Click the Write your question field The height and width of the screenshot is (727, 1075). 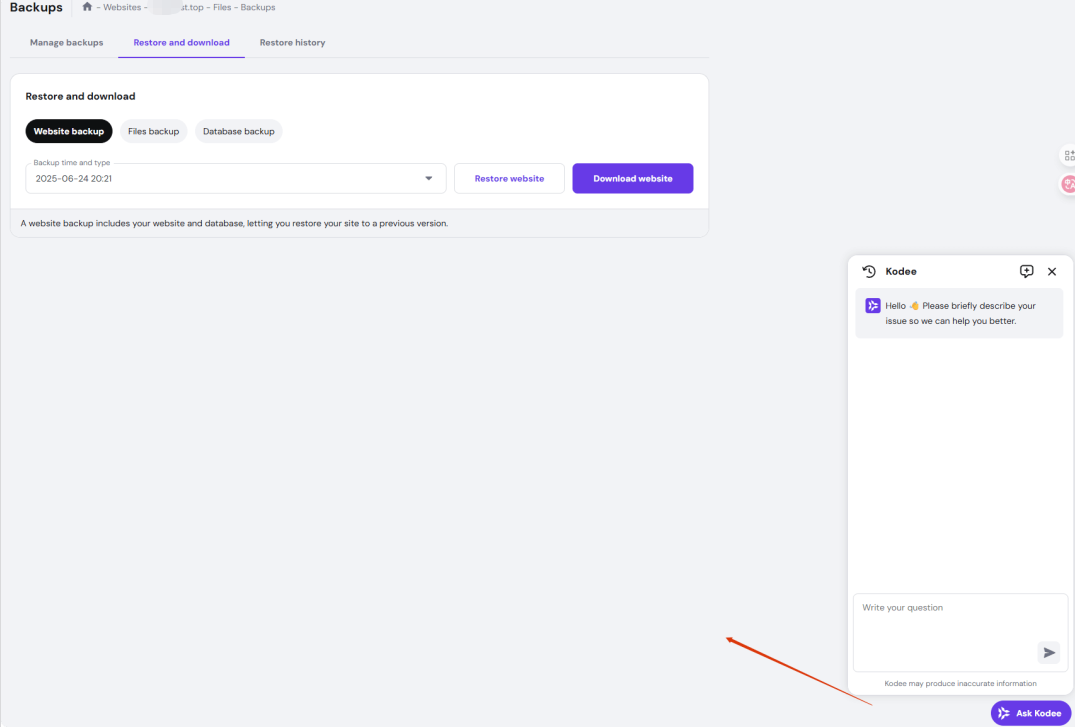(x=961, y=632)
